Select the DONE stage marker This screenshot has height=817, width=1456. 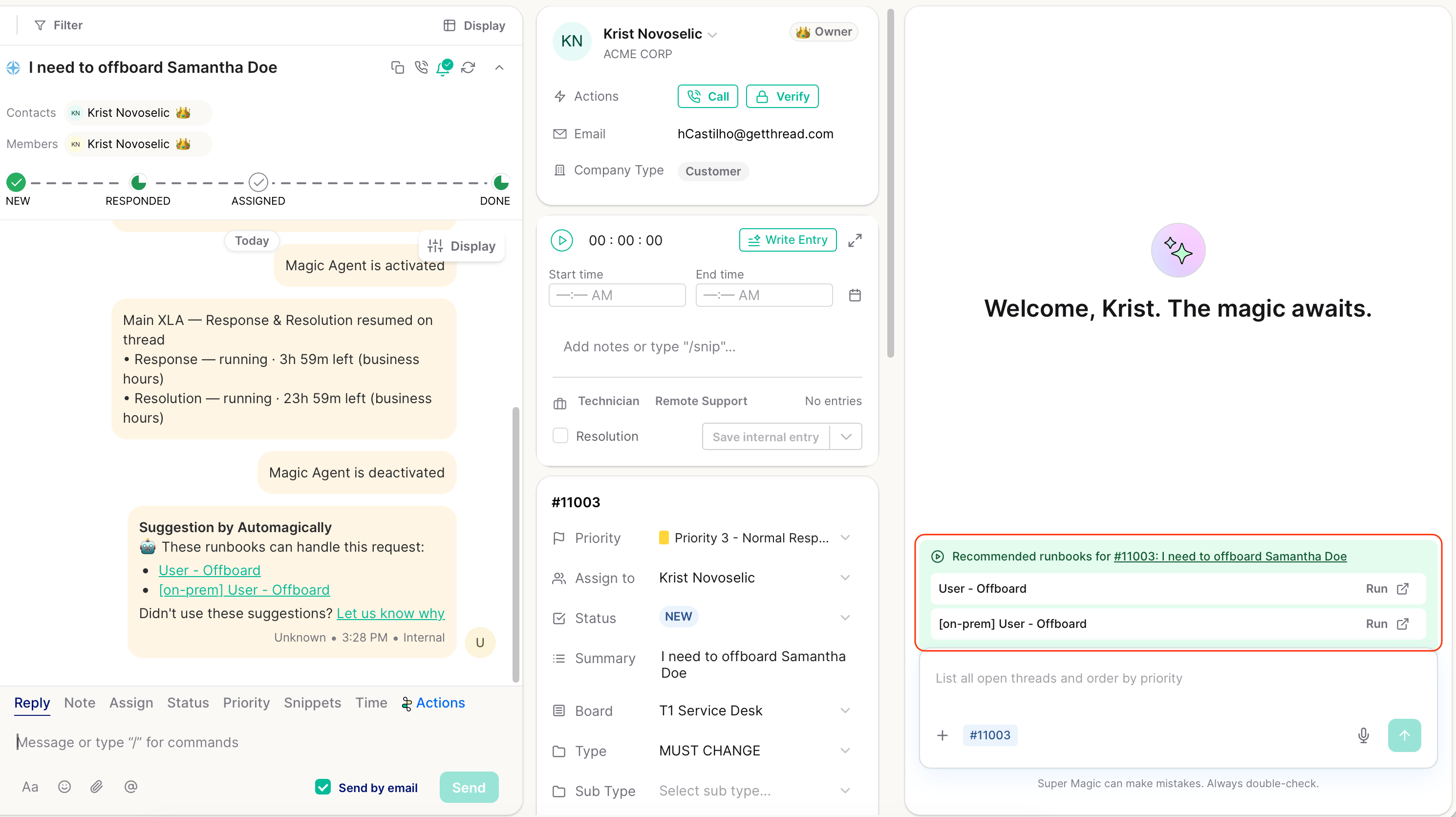tap(501, 183)
